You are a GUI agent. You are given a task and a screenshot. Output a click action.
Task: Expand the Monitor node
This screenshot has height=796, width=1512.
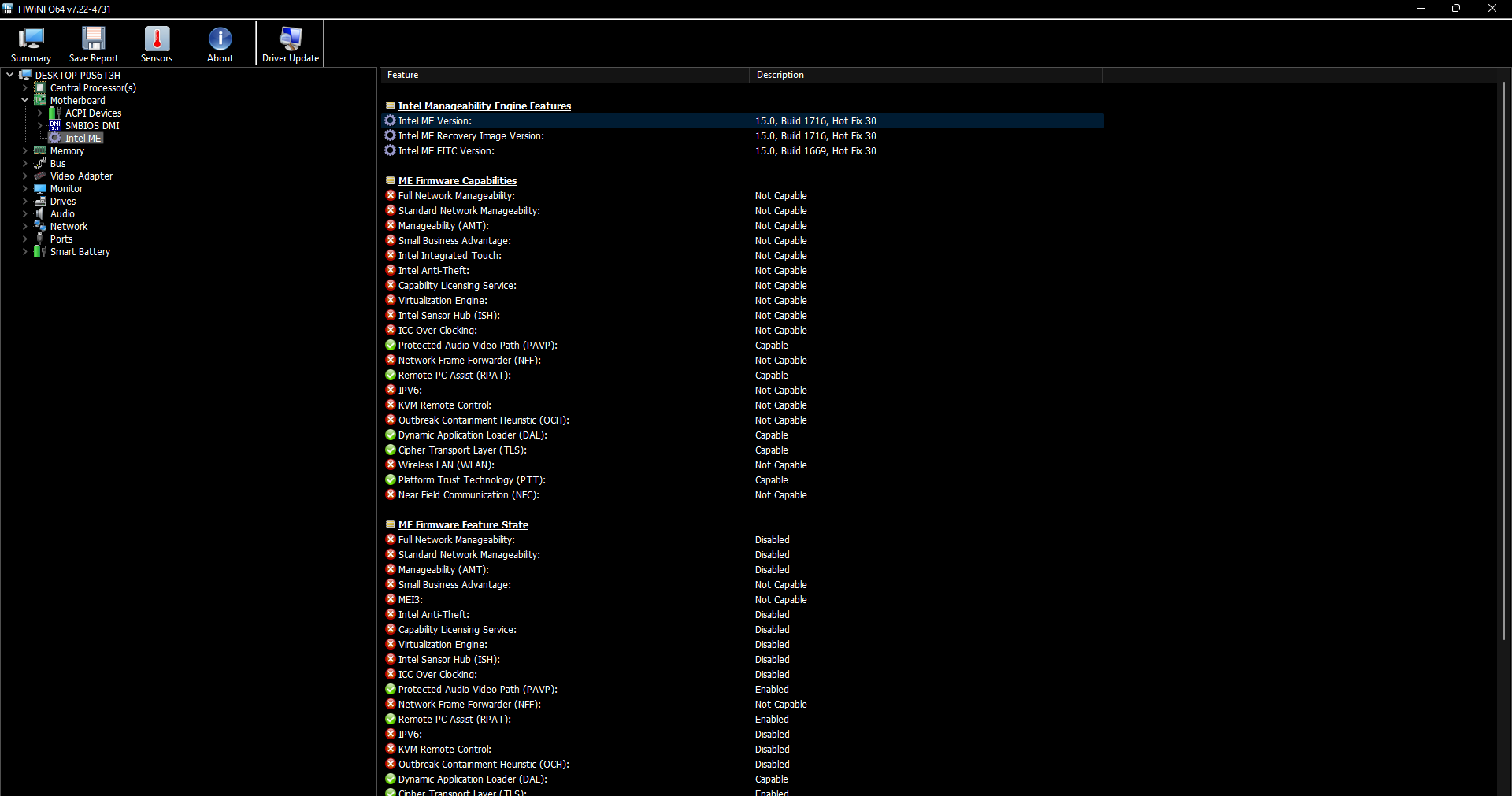tap(24, 188)
